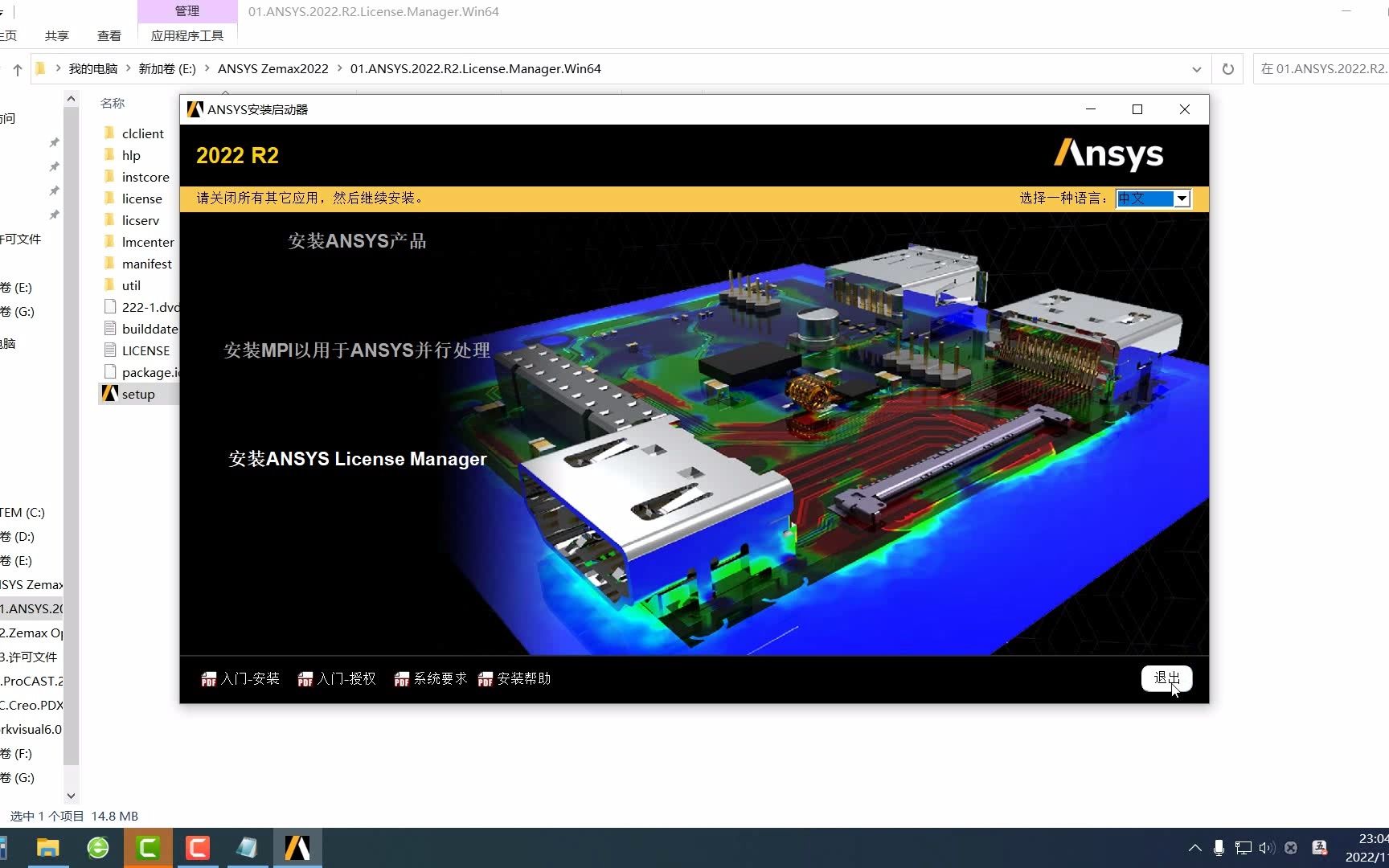
Task: Open the 查看 ribbon tab
Action: (x=109, y=35)
